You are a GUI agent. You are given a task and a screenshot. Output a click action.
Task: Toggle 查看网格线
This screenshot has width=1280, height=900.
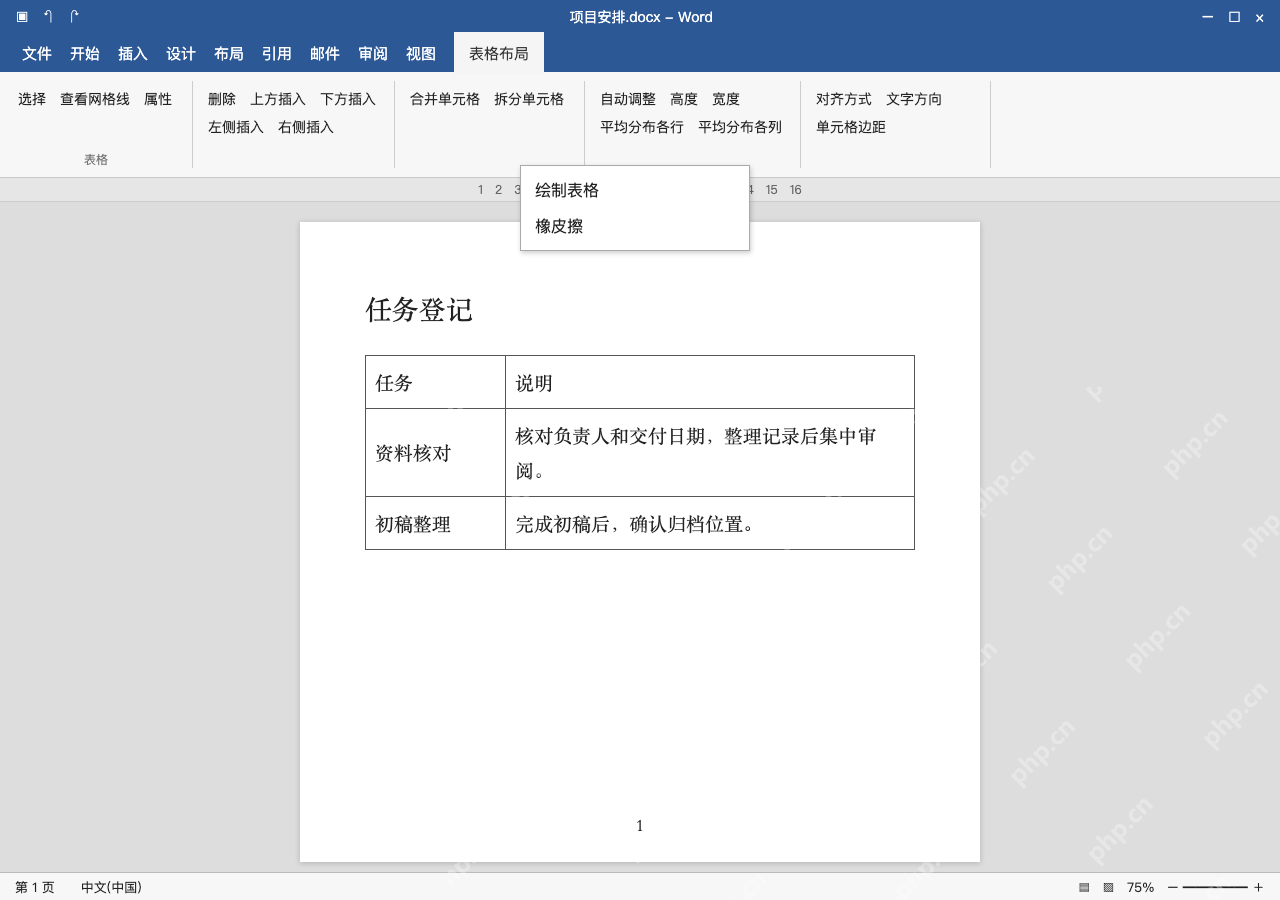(95, 99)
